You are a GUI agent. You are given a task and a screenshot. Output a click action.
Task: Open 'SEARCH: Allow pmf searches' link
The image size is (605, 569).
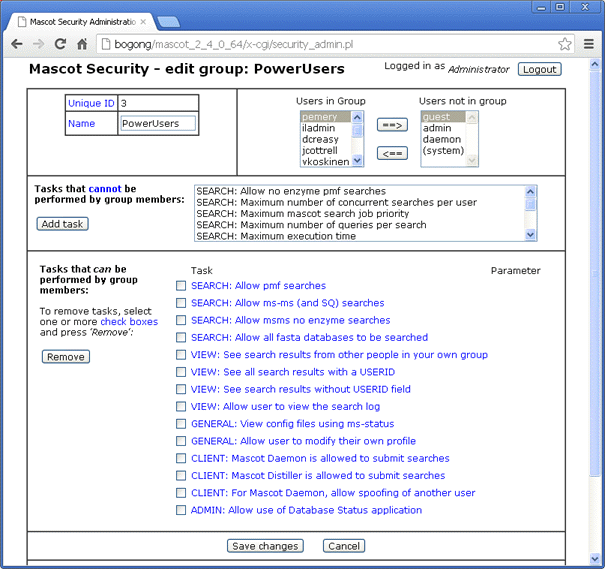[259, 285]
